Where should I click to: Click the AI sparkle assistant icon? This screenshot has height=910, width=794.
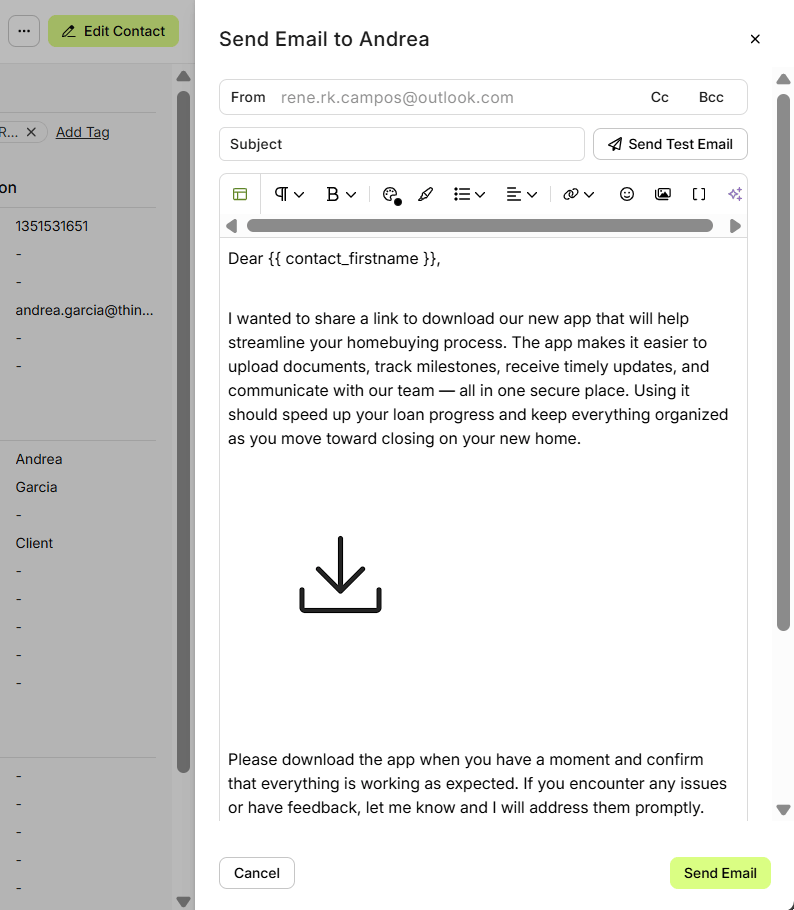(x=735, y=194)
